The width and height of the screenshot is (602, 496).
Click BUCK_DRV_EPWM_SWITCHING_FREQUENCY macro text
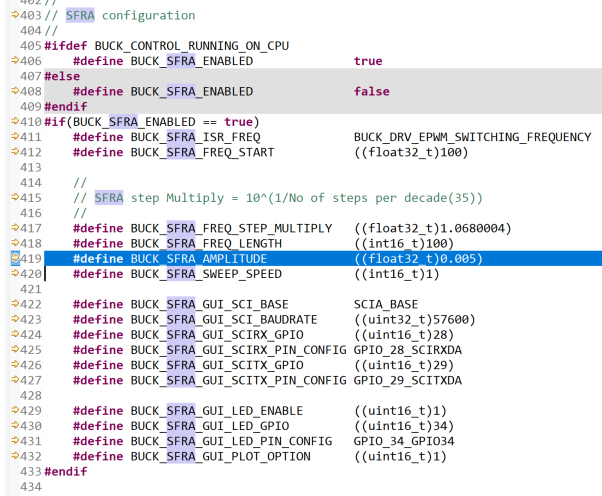pos(472,137)
